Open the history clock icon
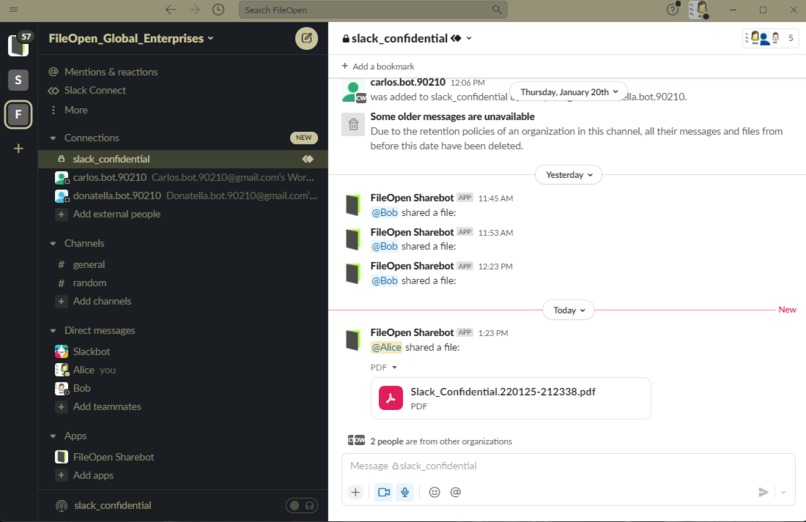Viewport: 806px width, 522px height. (x=218, y=10)
